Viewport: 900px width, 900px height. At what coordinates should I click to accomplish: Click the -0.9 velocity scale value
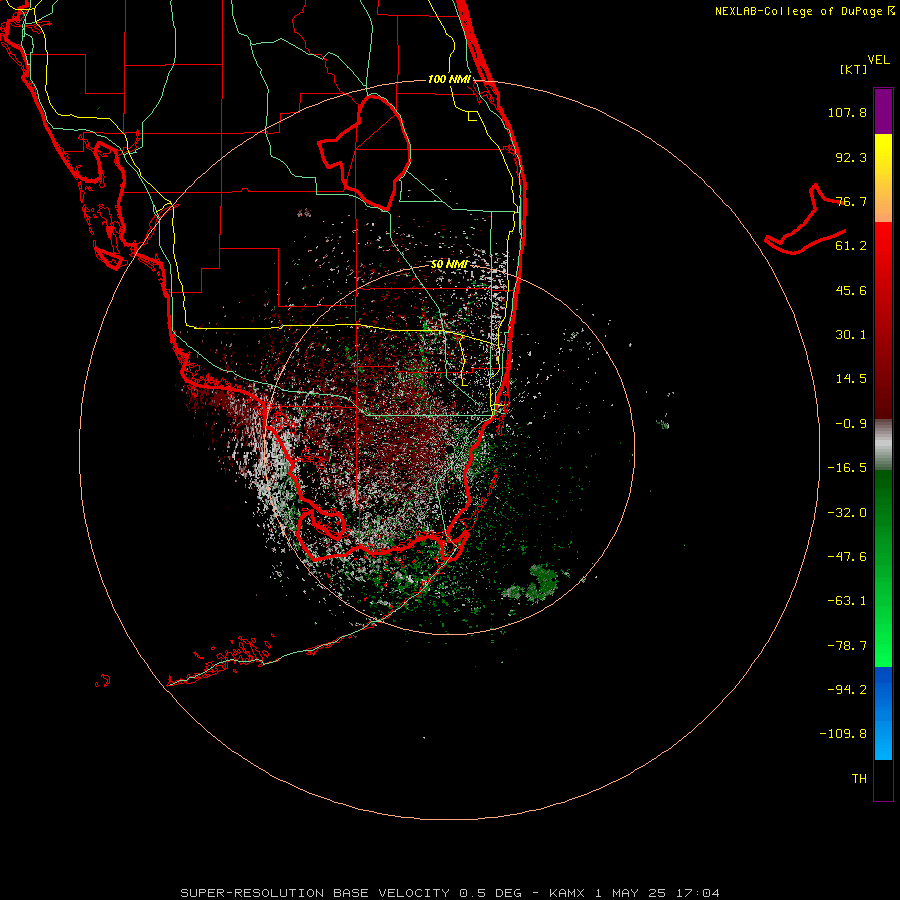click(x=851, y=424)
